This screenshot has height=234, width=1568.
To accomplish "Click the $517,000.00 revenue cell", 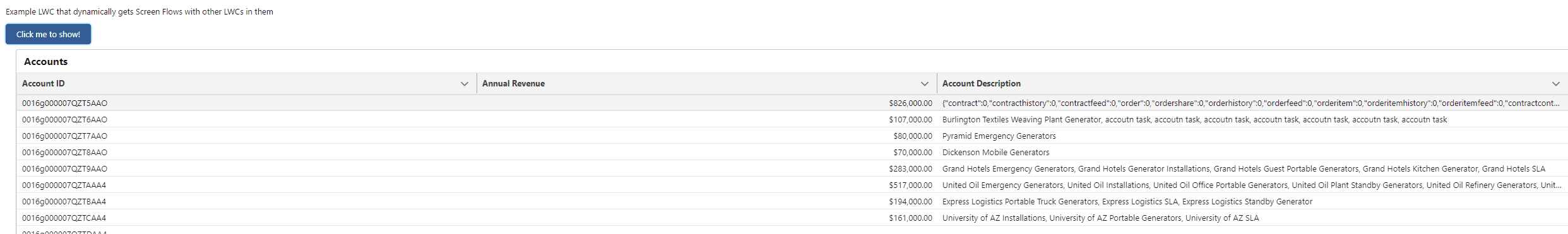I will point(707,185).
